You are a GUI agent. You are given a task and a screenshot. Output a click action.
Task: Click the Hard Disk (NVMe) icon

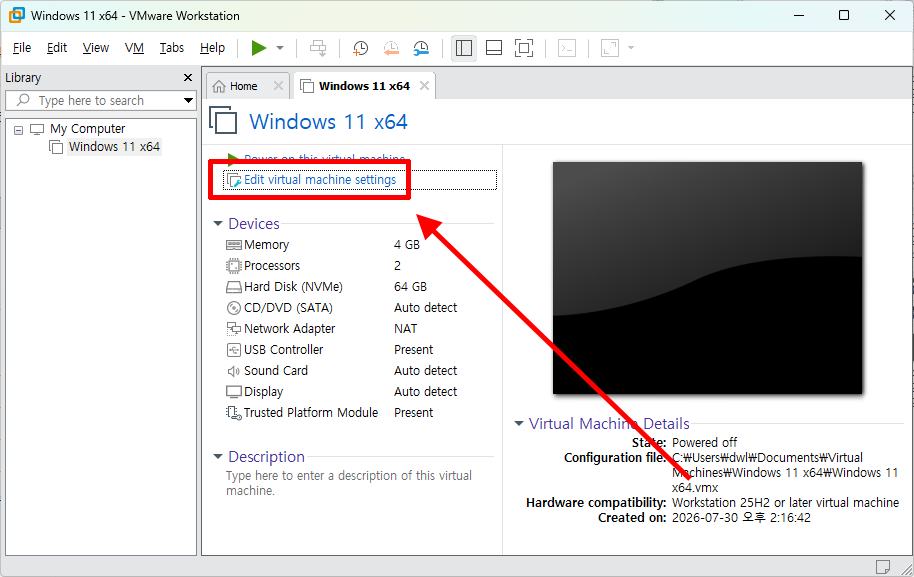point(234,287)
